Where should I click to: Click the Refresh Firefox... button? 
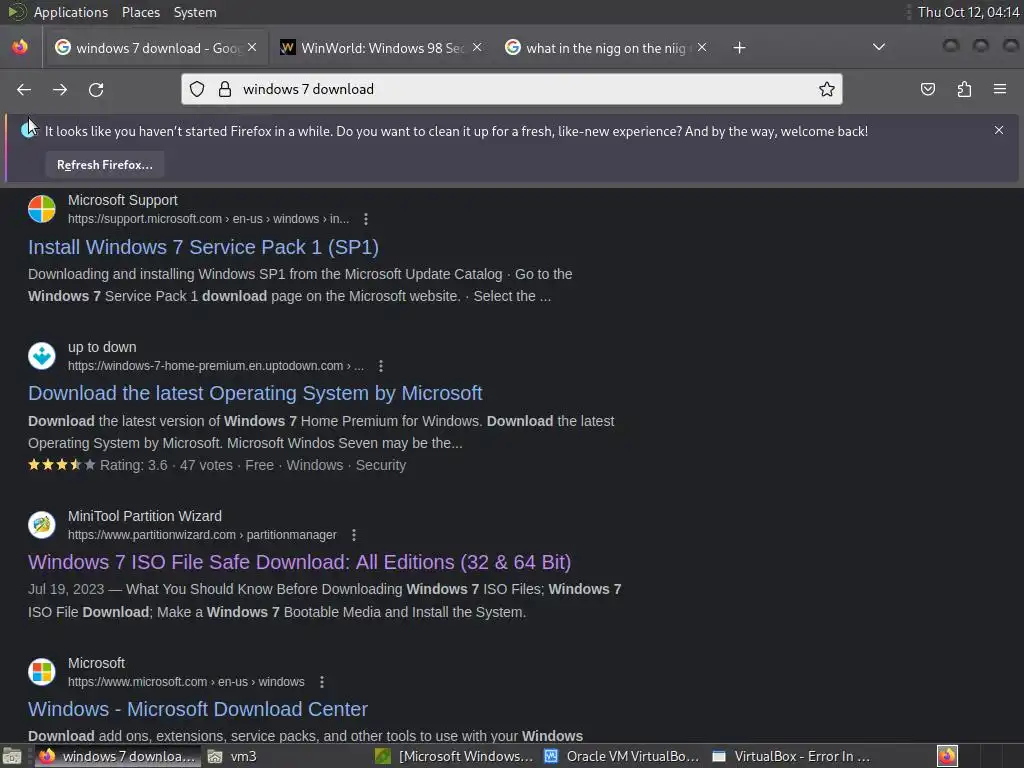tap(104, 165)
